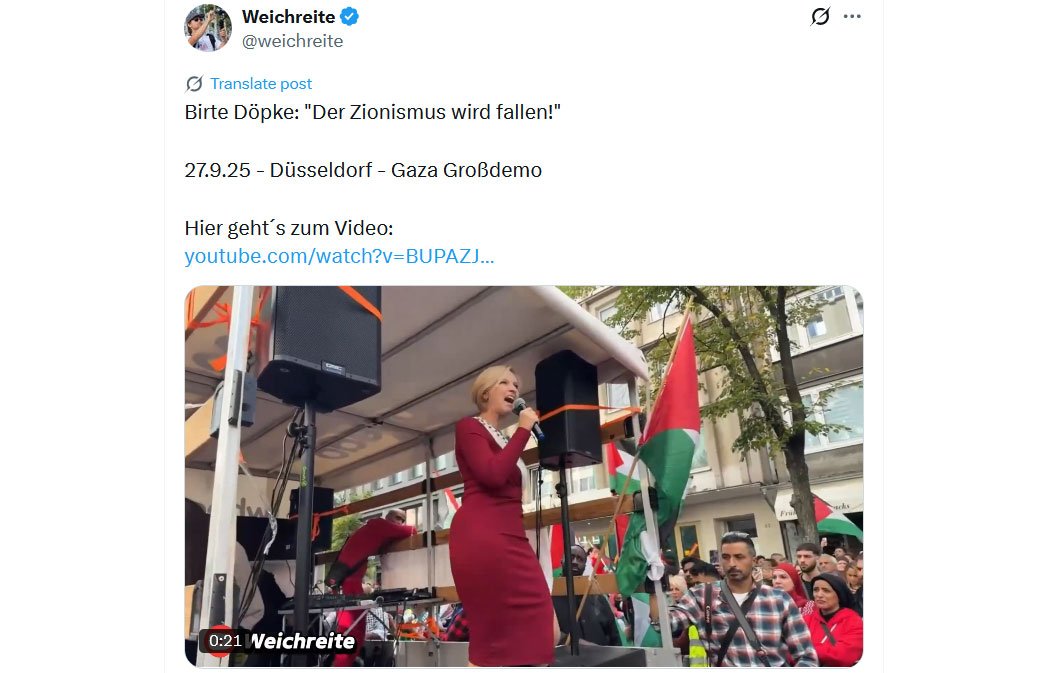Play the embedded demo video
Screen dimensions: 1050x673
pos(524,476)
